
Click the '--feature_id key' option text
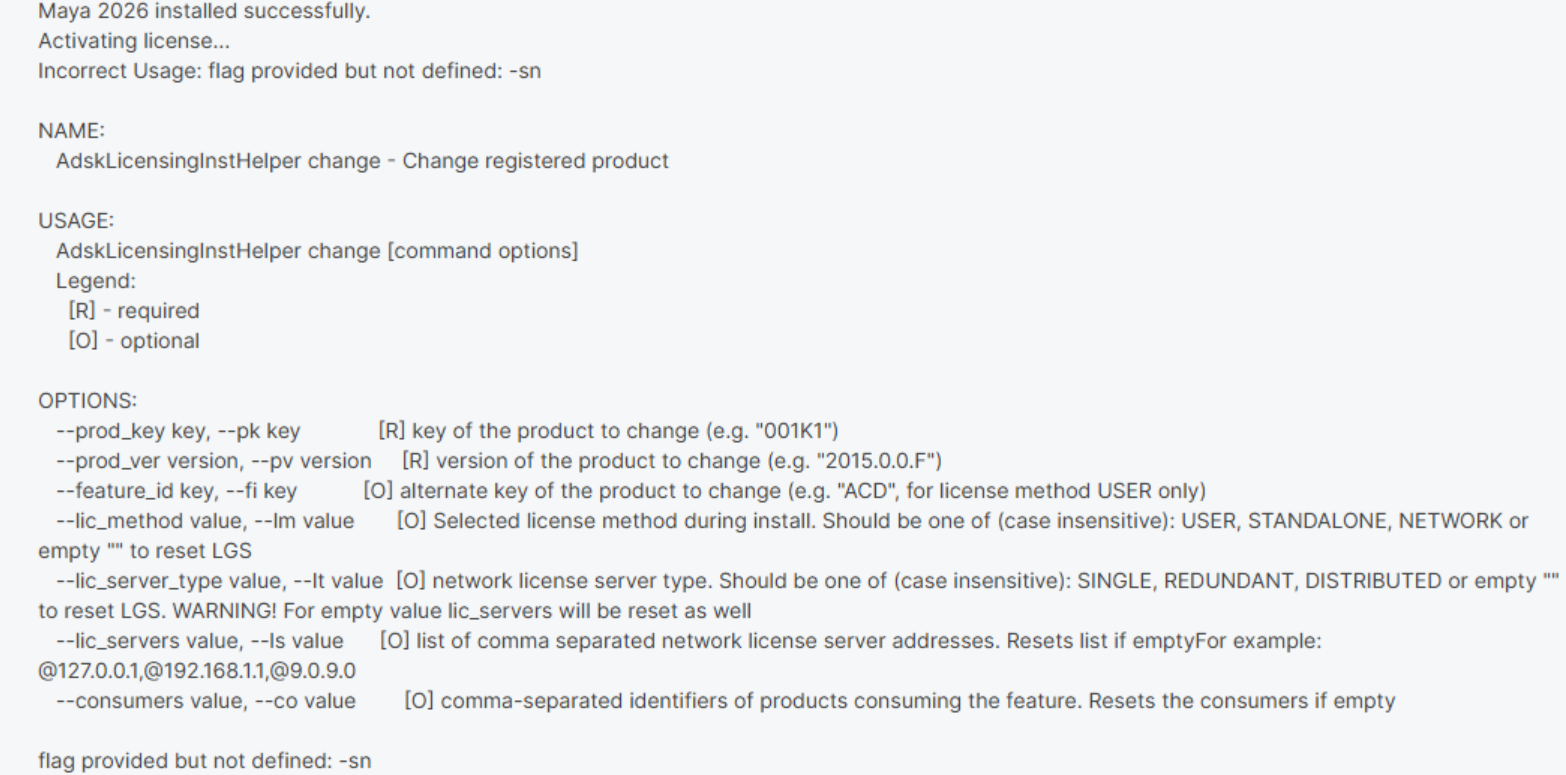[x=121, y=492]
